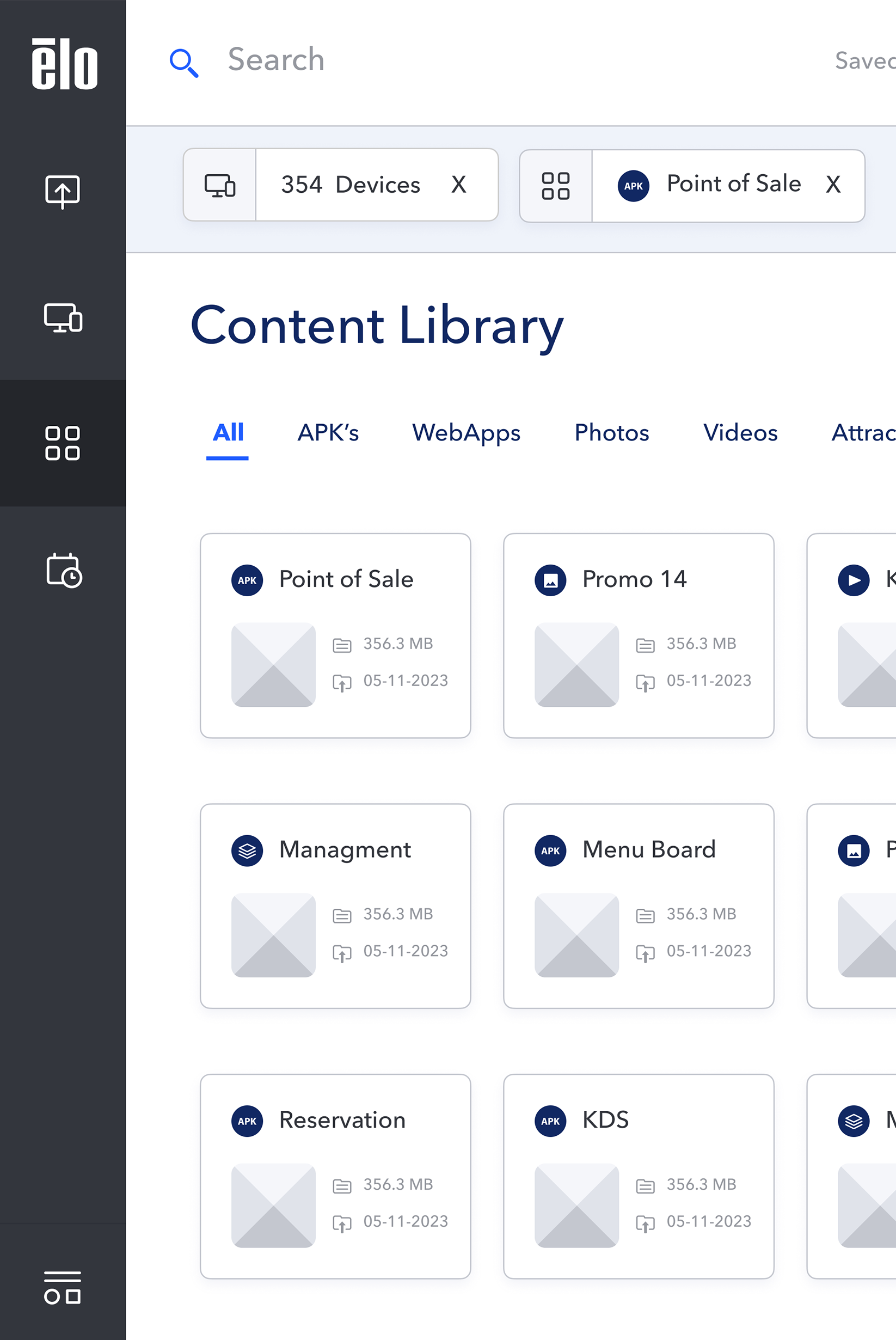Remove the Point of Sale filter chip
The image size is (896, 1340).
click(833, 185)
